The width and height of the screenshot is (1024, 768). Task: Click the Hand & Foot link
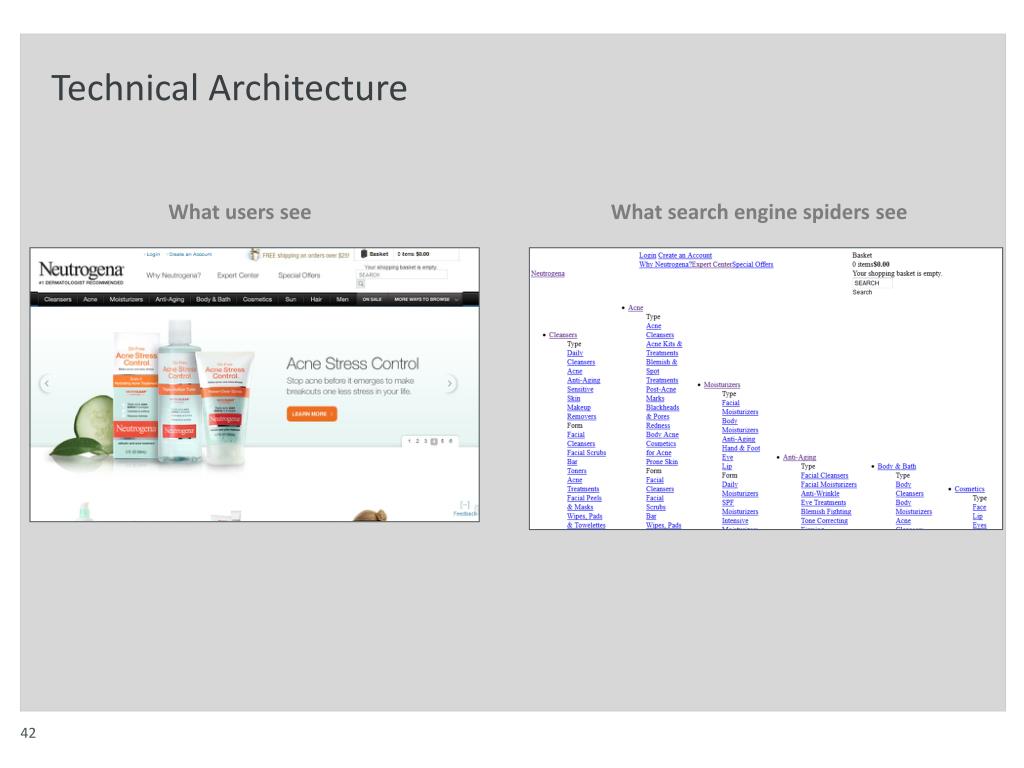(741, 448)
